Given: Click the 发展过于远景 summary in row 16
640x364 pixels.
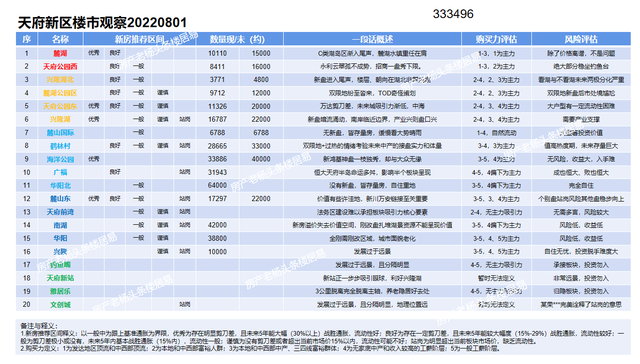Looking at the screenshot, I should click(x=372, y=252).
